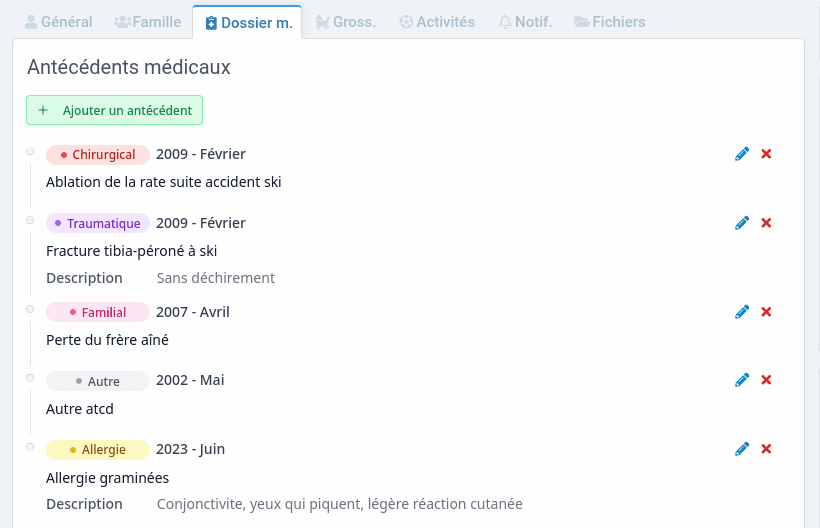
Task: Edit the Traumatique entry with pencil icon
Action: coord(742,223)
